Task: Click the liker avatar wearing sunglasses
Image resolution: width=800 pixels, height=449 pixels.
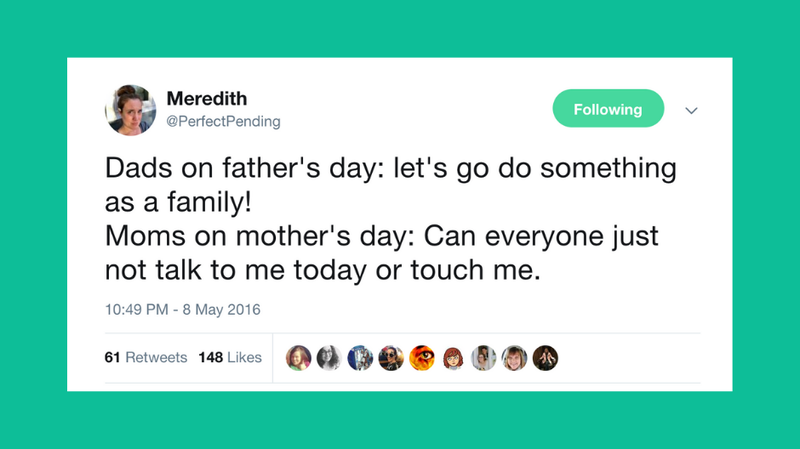Action: coord(391,358)
